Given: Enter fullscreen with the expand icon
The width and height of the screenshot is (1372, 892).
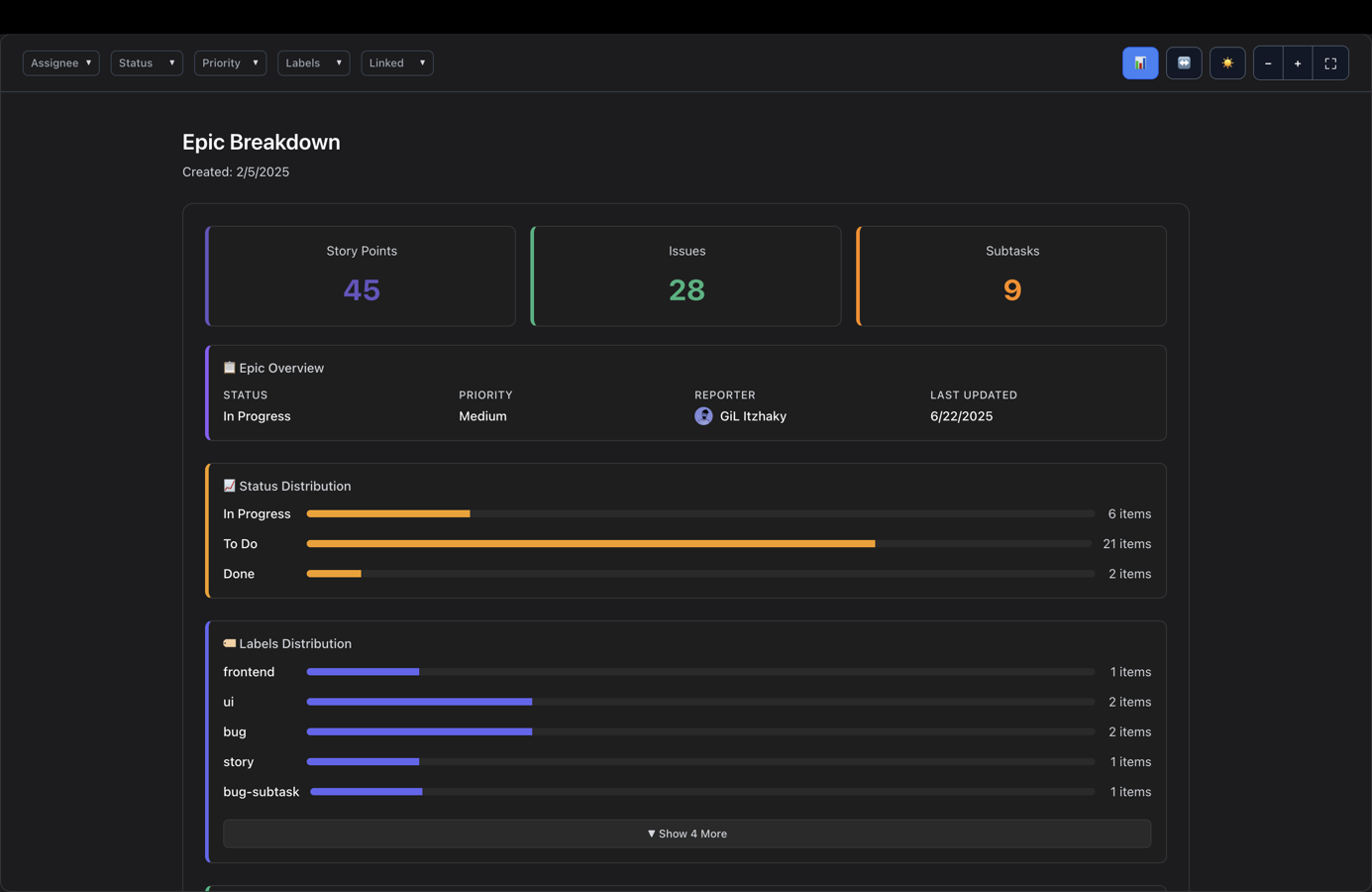Looking at the screenshot, I should pos(1330,63).
